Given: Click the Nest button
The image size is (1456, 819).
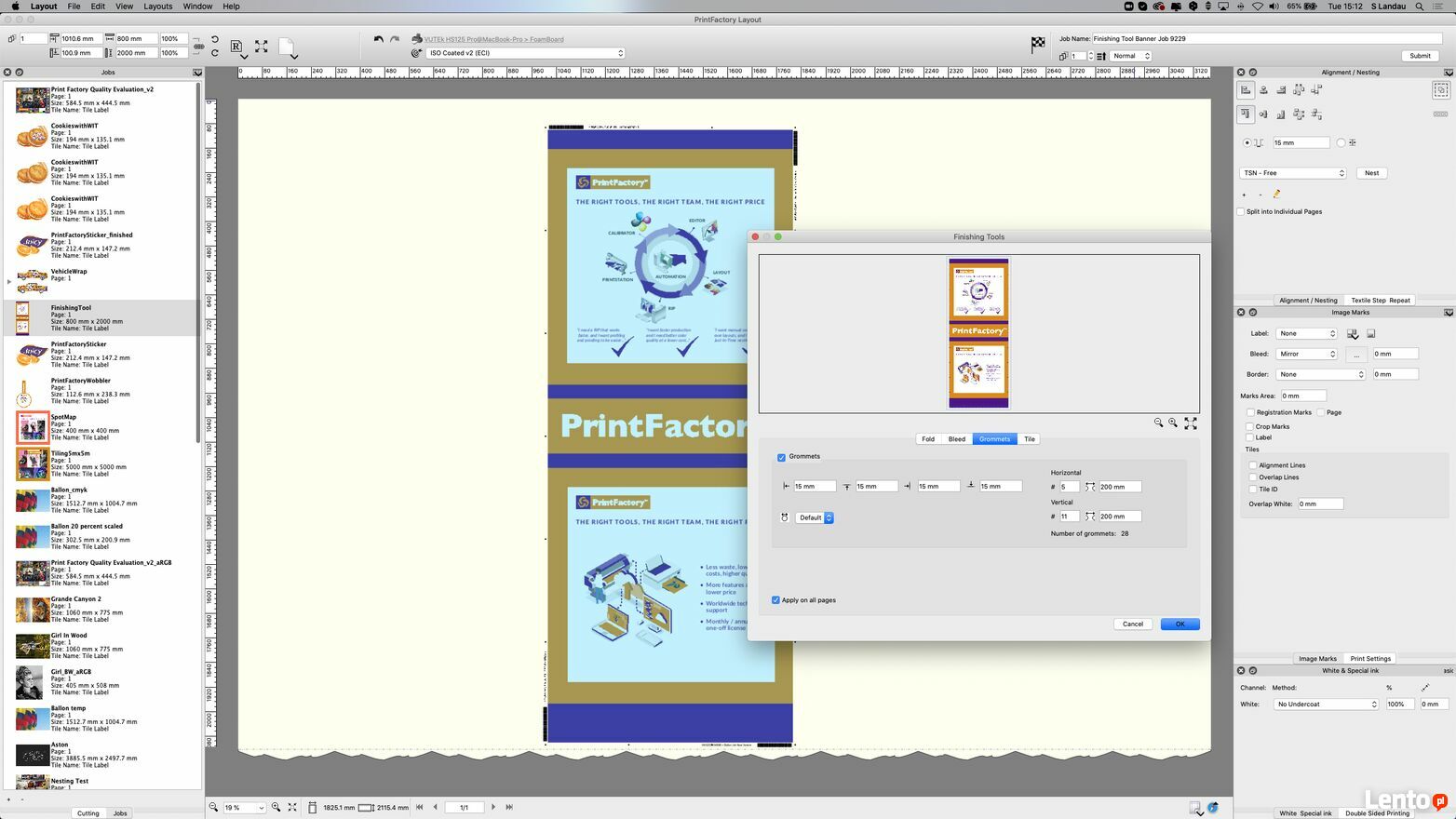Looking at the screenshot, I should coord(1371,173).
